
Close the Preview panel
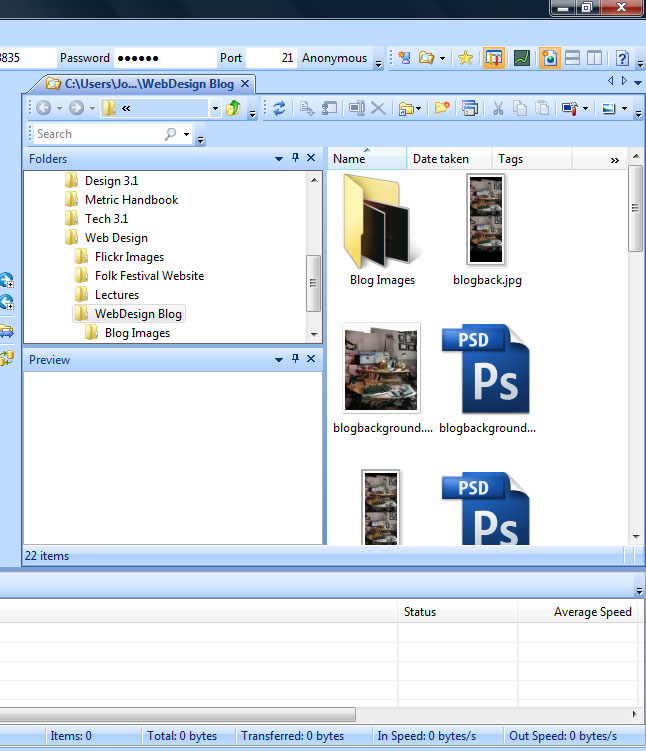pos(311,358)
